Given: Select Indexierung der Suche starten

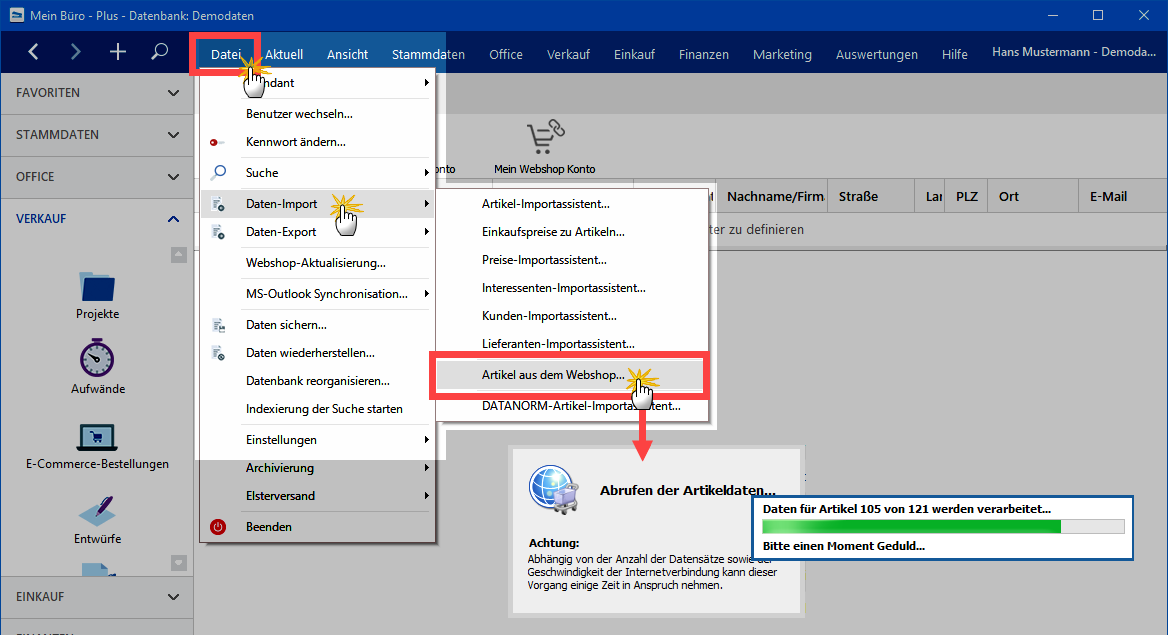Looking at the screenshot, I should pyautogui.click(x=318, y=408).
